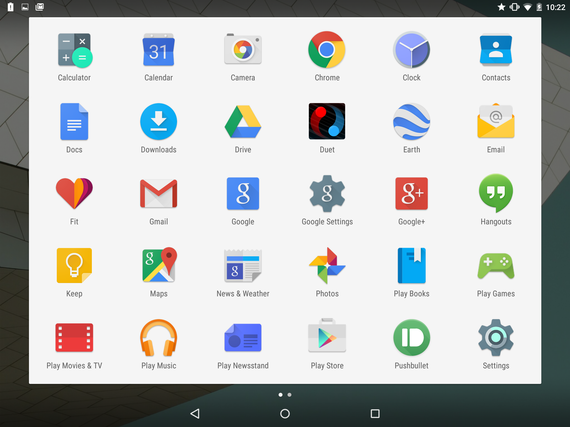Launch Google+ app
This screenshot has width=570, height=427.
(412, 193)
